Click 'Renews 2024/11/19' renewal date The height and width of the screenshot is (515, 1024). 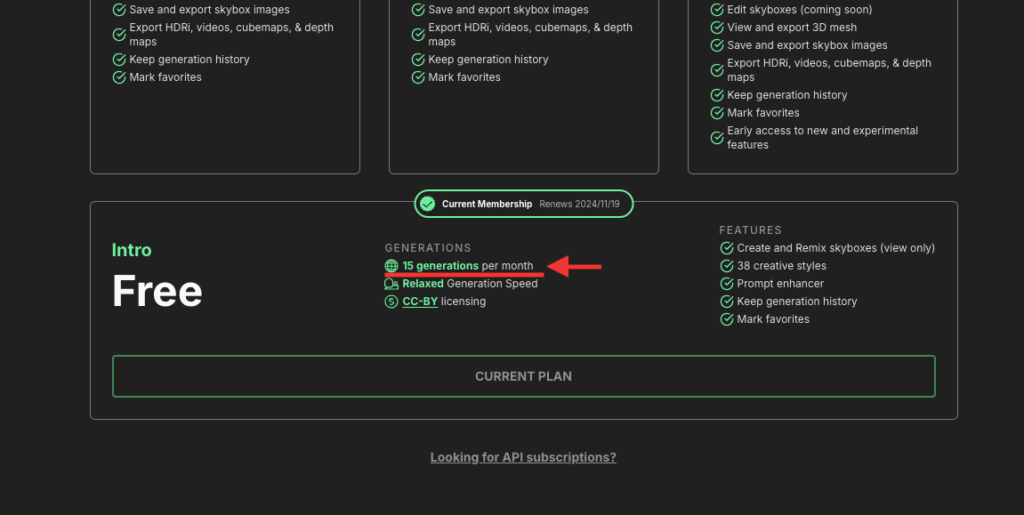coord(579,204)
